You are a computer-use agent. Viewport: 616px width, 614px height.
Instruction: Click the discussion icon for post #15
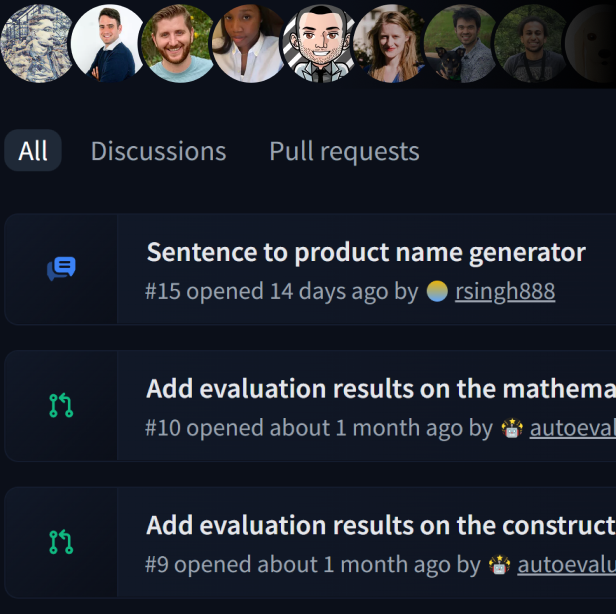[x=61, y=269]
